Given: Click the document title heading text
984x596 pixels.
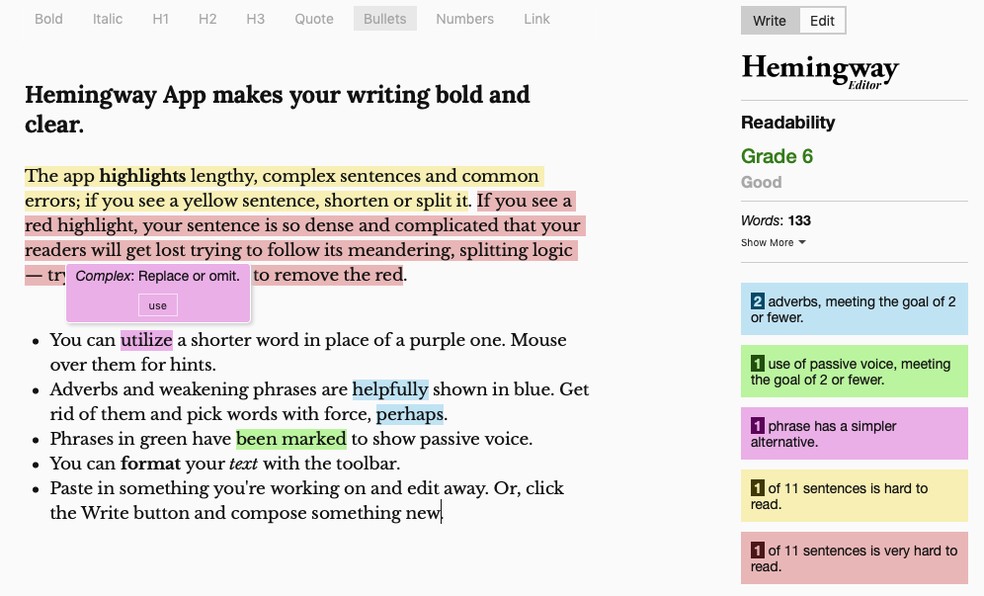Looking at the screenshot, I should 277,109.
